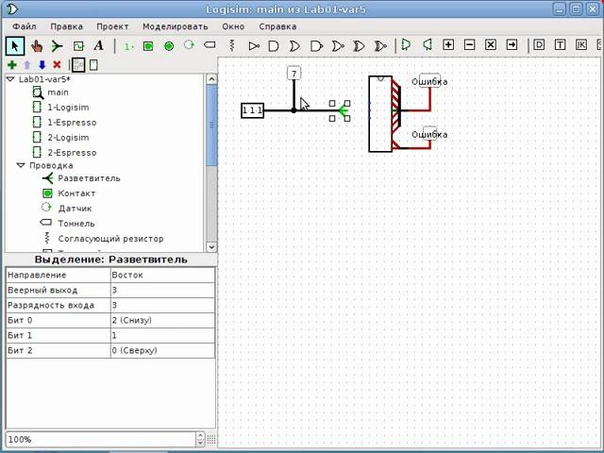
Task: Pick the round output pin tool
Action: [x=169, y=46]
